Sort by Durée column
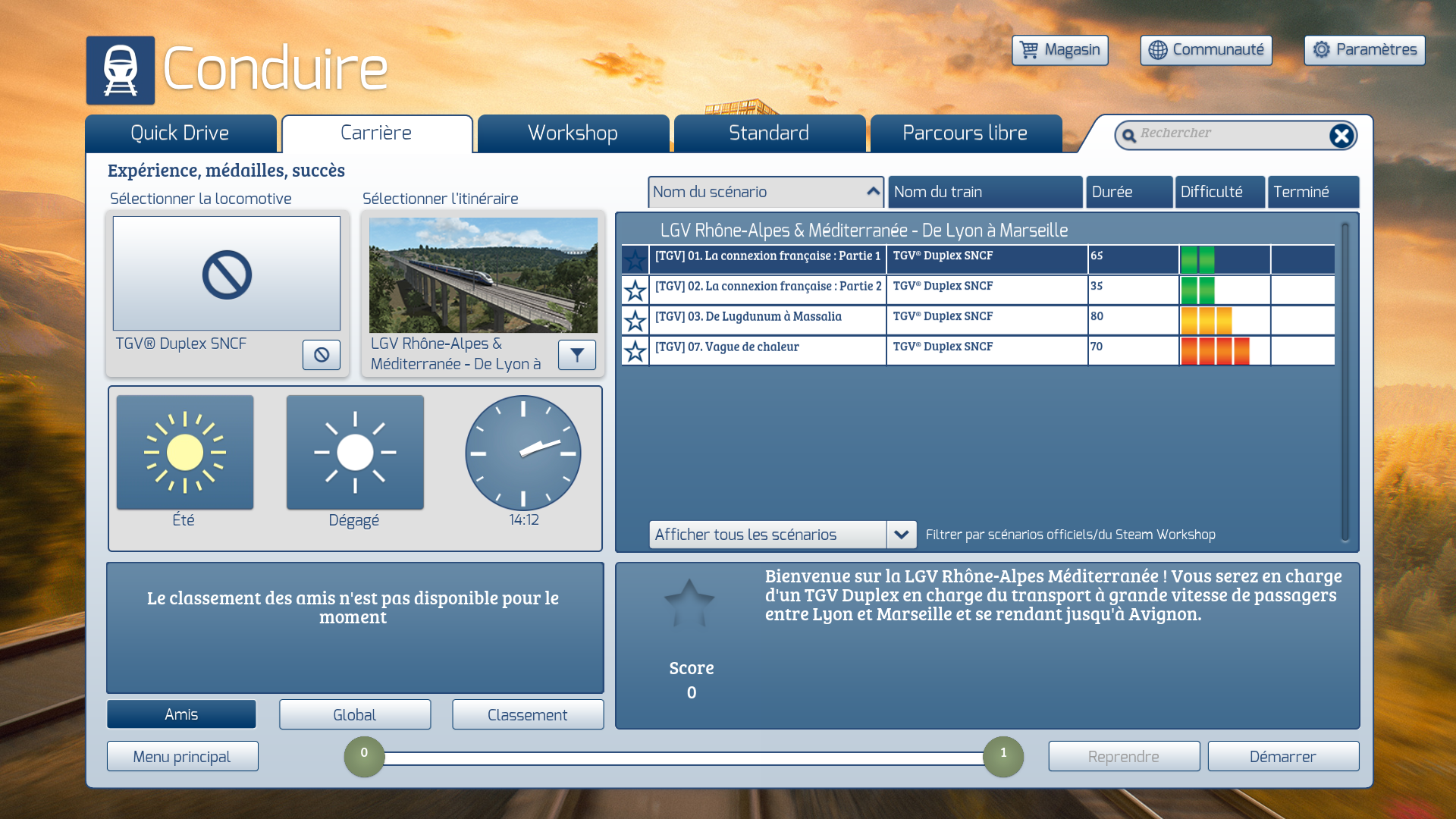 (1130, 192)
